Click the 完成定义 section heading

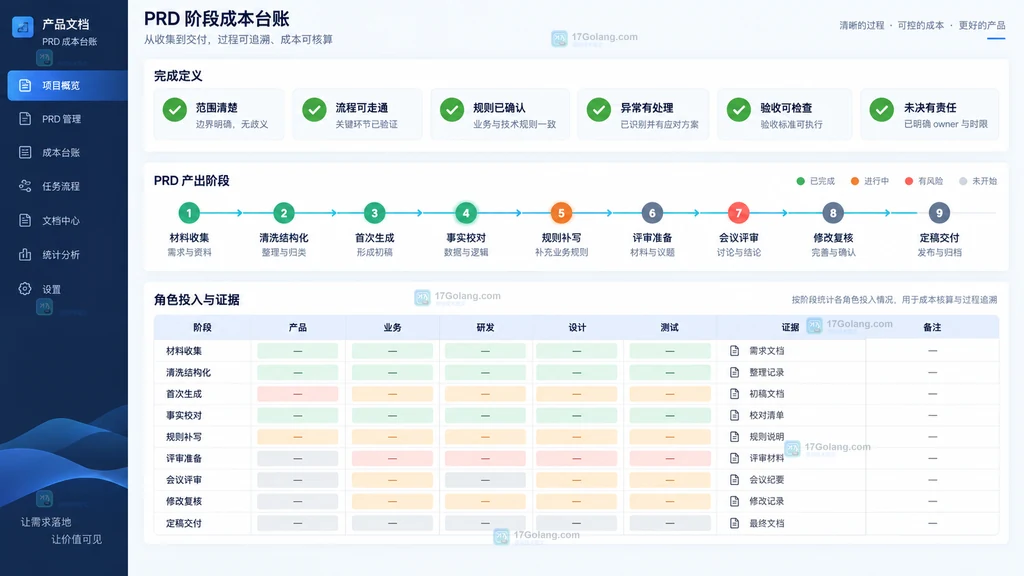(x=178, y=76)
